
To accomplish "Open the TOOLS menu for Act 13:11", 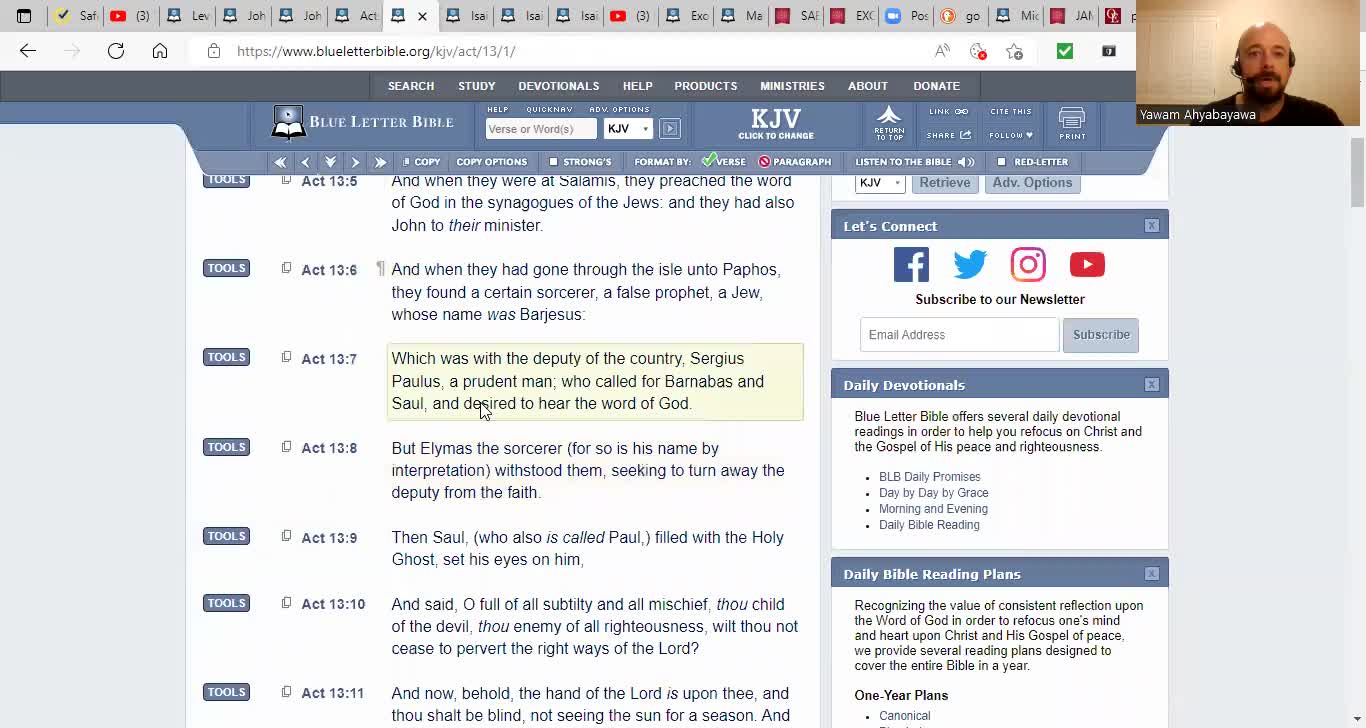I will click(x=226, y=692).
